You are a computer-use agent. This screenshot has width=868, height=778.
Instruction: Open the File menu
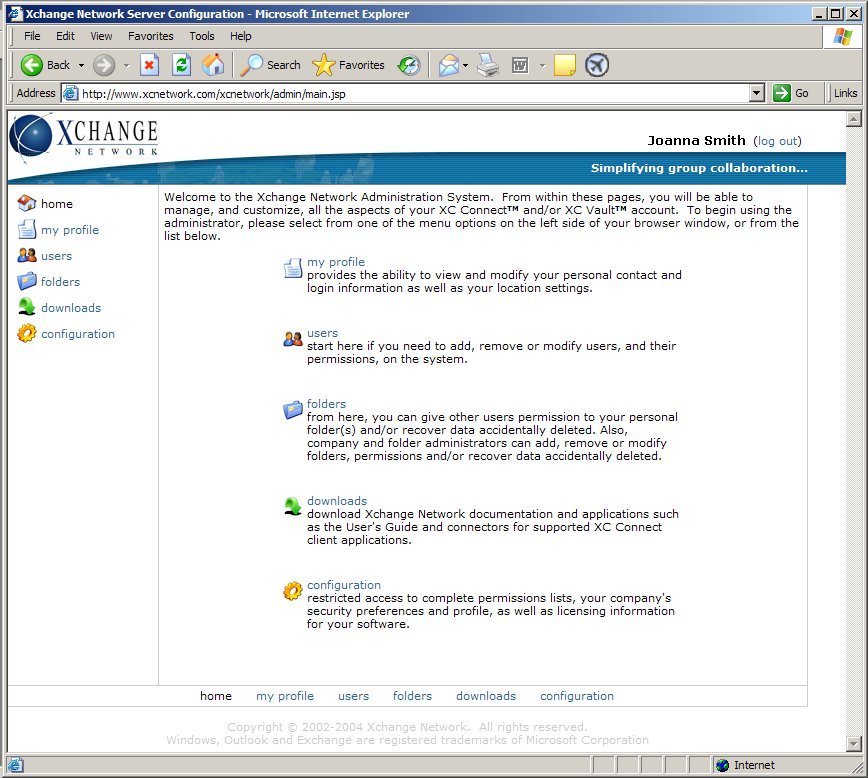[32, 36]
